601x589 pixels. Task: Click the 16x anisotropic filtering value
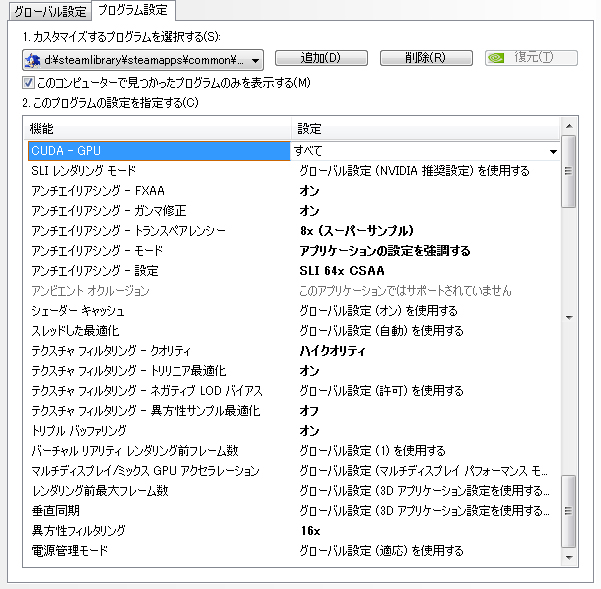pos(310,531)
